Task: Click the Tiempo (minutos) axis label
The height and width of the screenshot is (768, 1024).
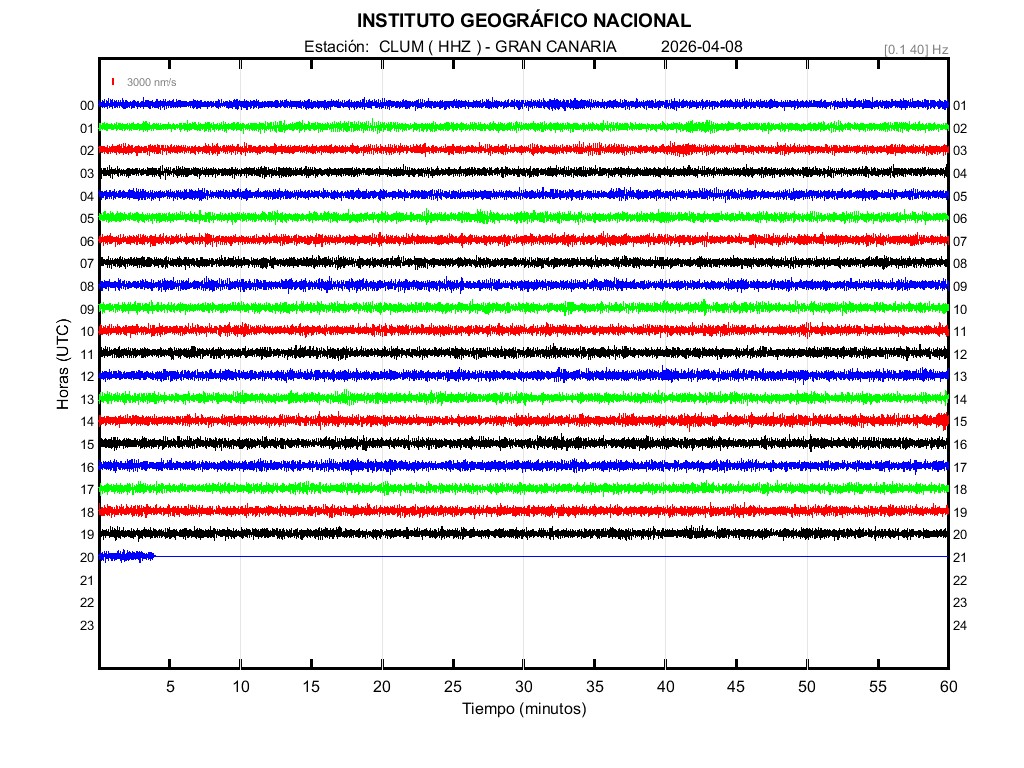Action: tap(523, 709)
